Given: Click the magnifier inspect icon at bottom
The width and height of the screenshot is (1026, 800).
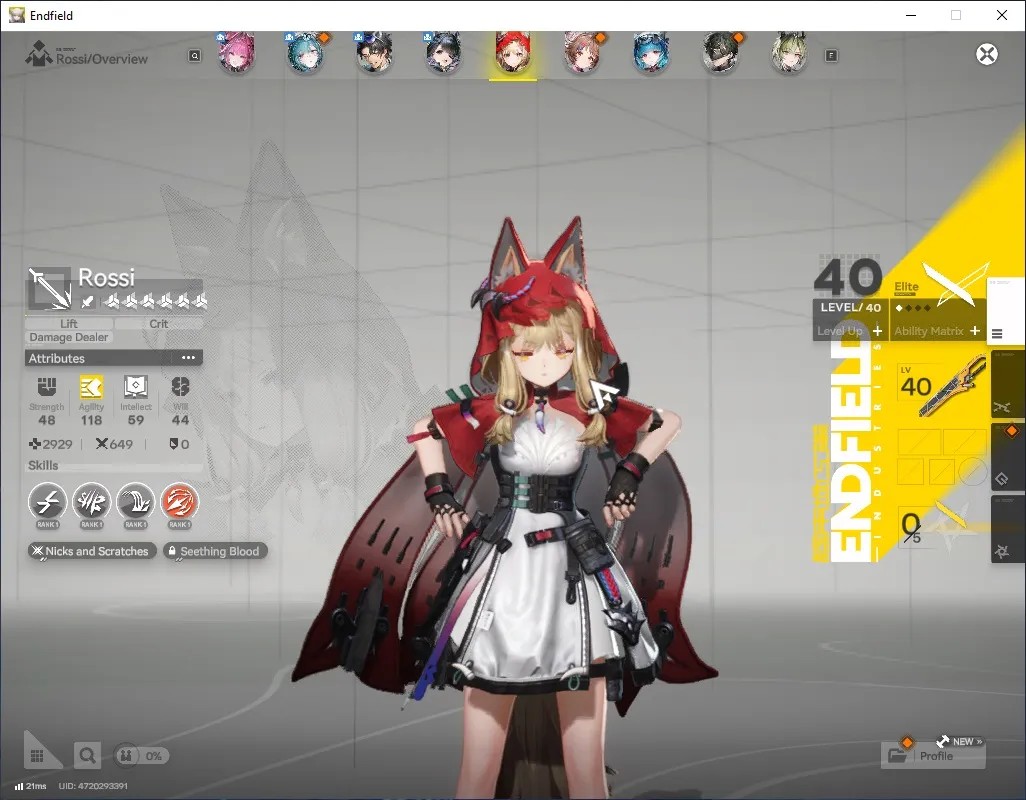Looking at the screenshot, I should click(87, 756).
